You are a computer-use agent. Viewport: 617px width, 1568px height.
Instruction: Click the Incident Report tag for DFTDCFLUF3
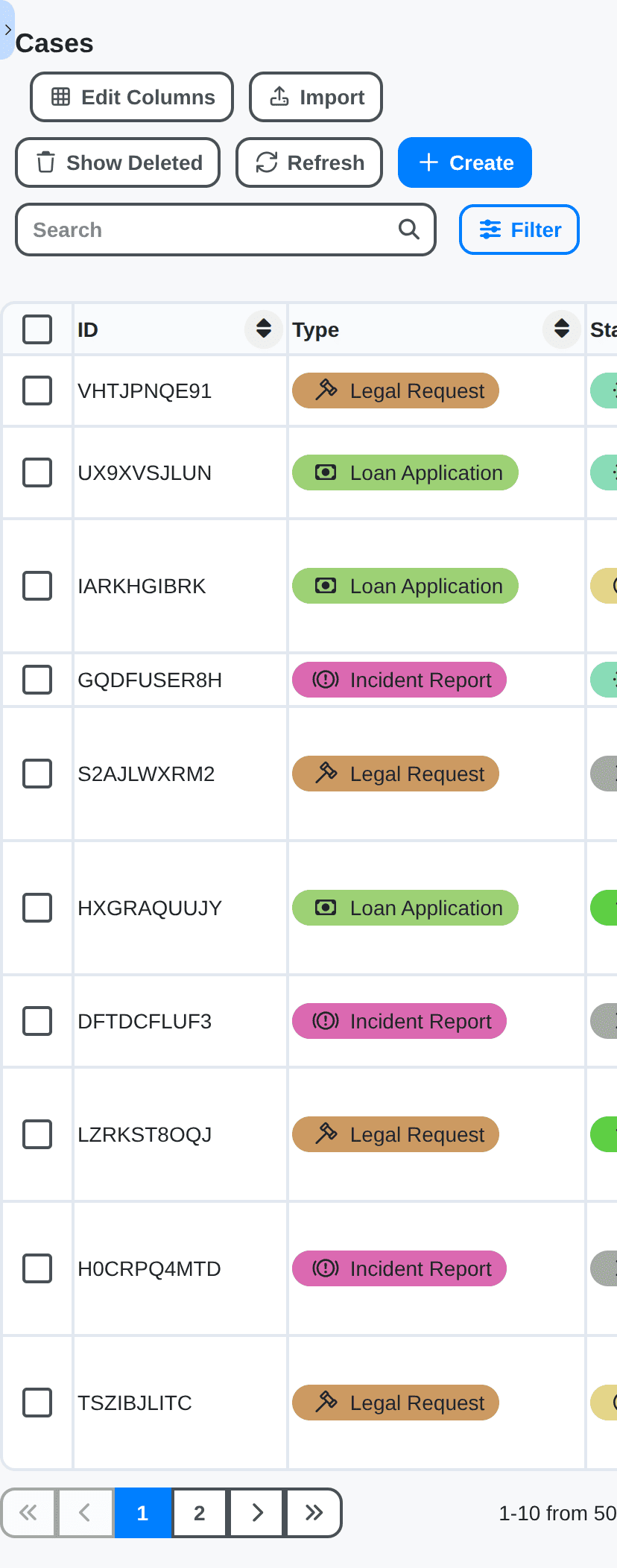[399, 1021]
